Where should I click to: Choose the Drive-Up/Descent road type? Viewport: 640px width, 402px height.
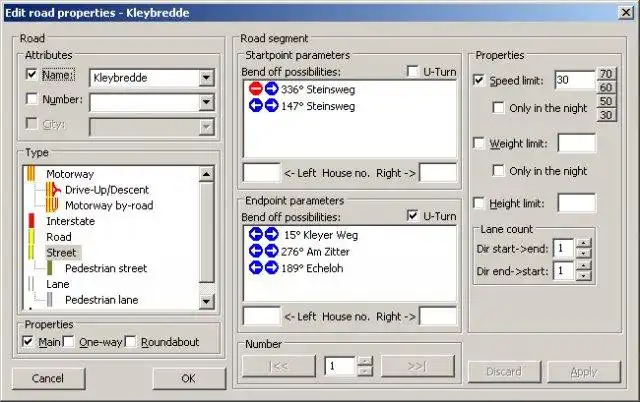(x=107, y=190)
